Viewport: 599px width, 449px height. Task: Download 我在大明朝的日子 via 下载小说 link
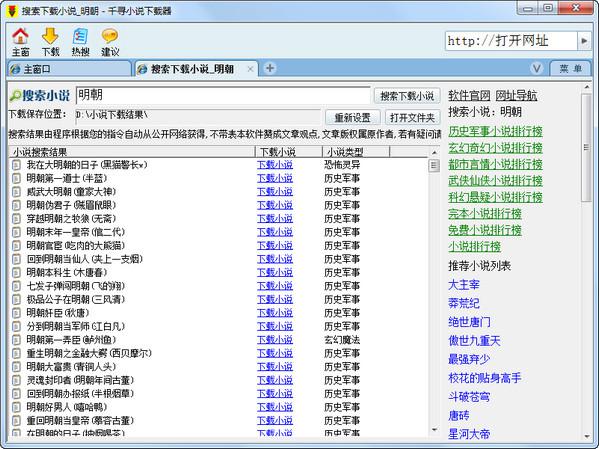(x=275, y=165)
